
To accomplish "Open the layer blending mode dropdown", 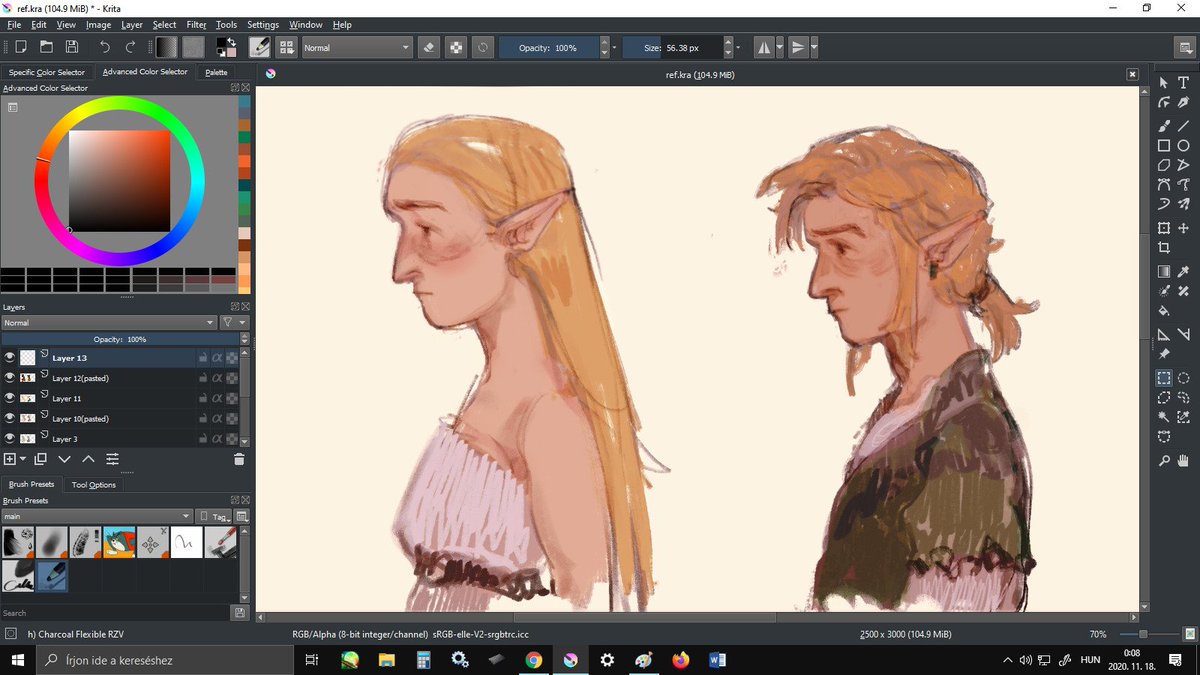I will click(x=109, y=323).
